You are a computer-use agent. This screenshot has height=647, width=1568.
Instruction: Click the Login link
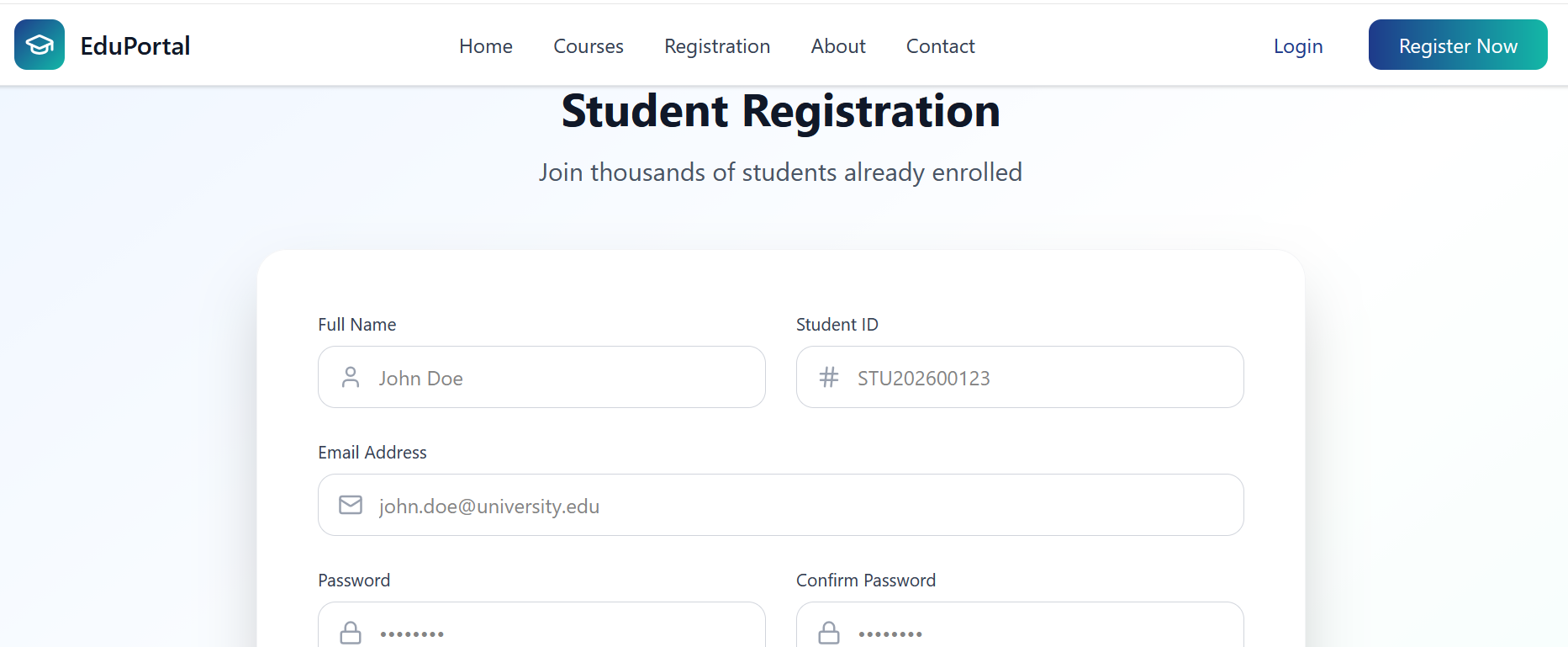(1298, 46)
